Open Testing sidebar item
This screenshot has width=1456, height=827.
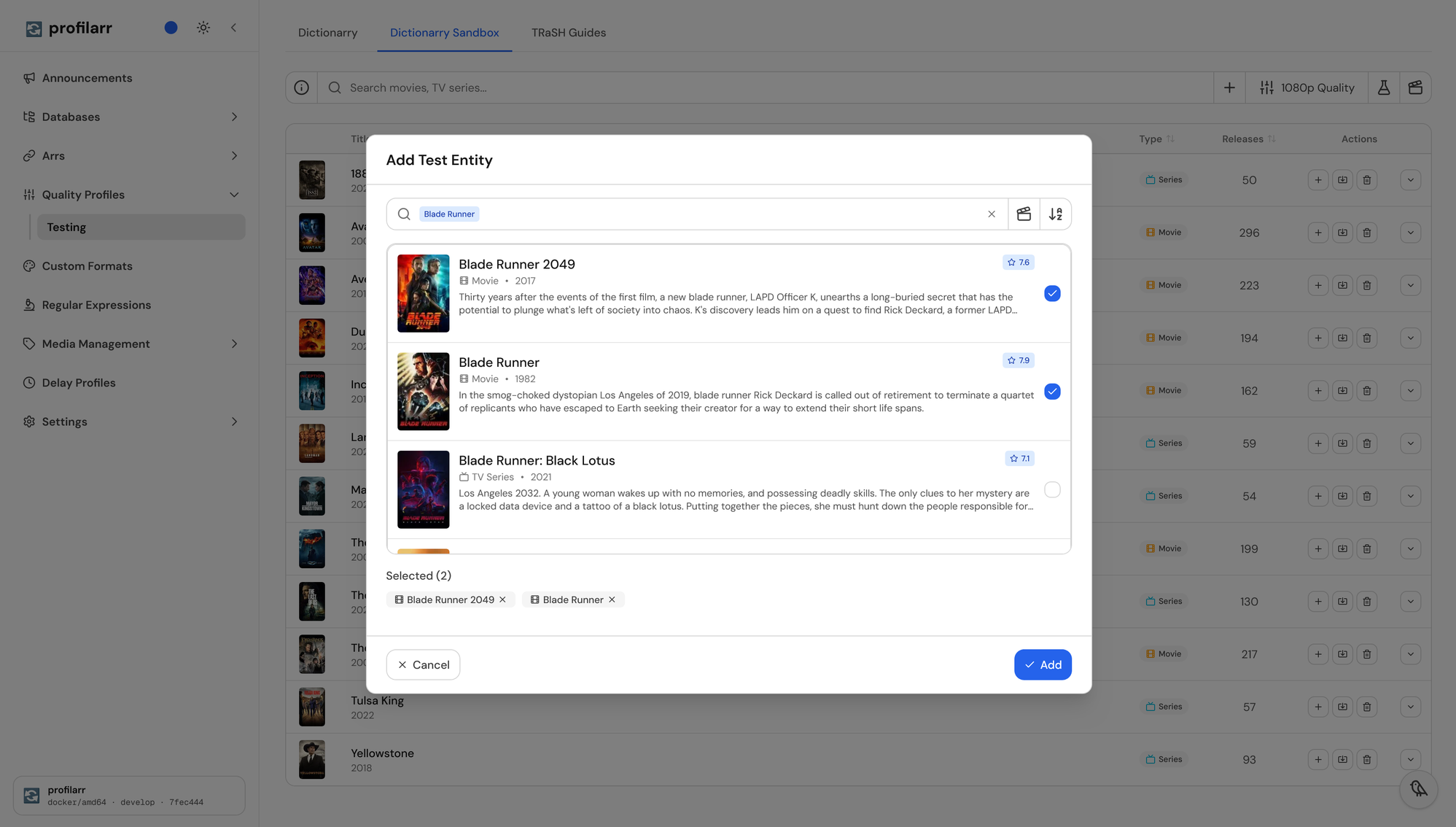(x=141, y=227)
